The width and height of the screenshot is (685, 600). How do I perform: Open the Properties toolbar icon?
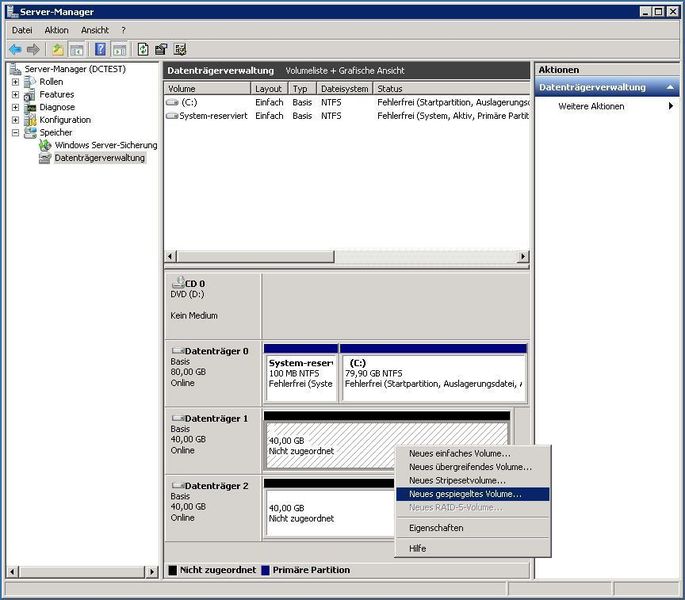pyautogui.click(x=161, y=49)
